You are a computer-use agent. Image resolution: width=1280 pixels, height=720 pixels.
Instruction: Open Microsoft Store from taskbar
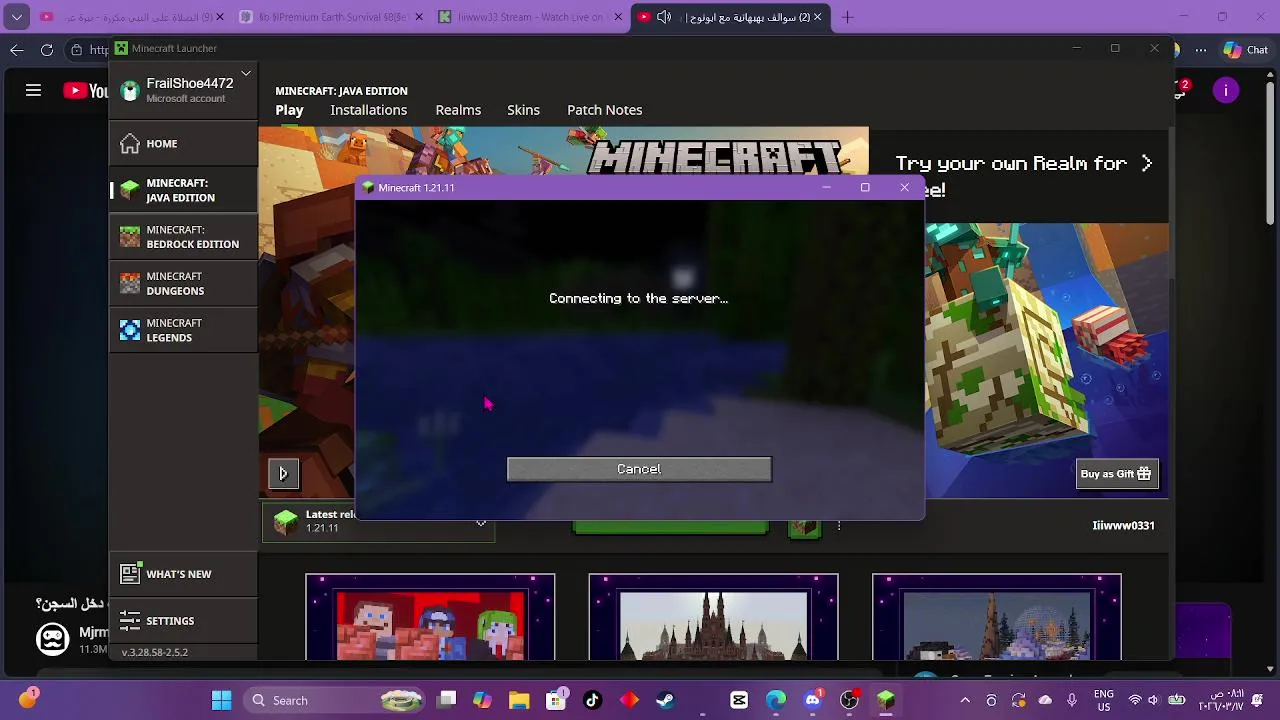(x=556, y=700)
